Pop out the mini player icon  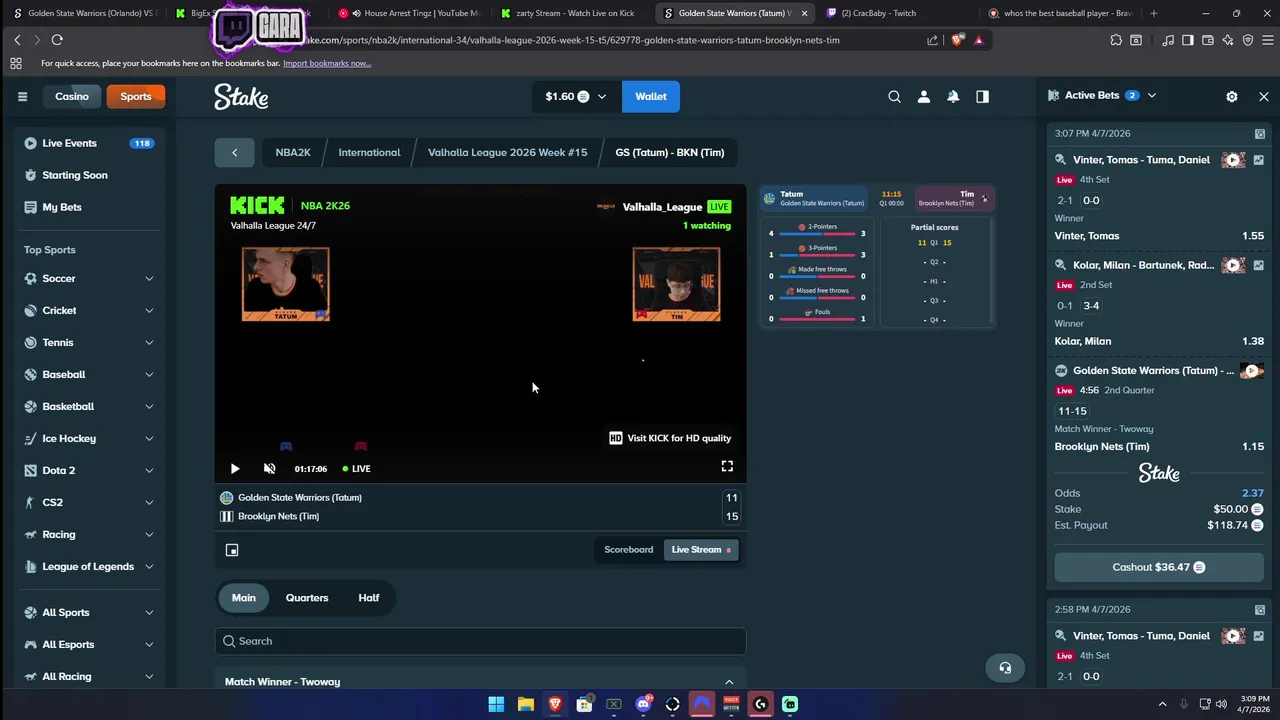(232, 550)
